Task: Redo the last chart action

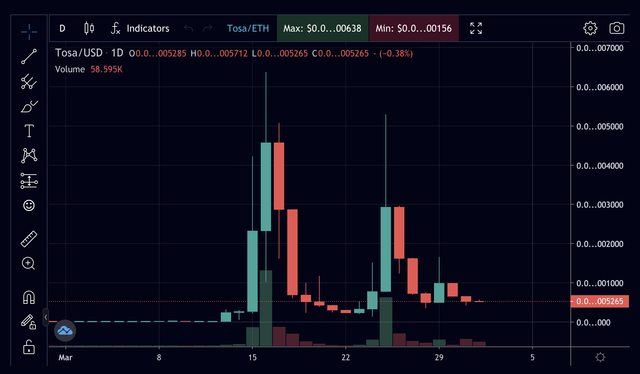Action: [x=207, y=29]
